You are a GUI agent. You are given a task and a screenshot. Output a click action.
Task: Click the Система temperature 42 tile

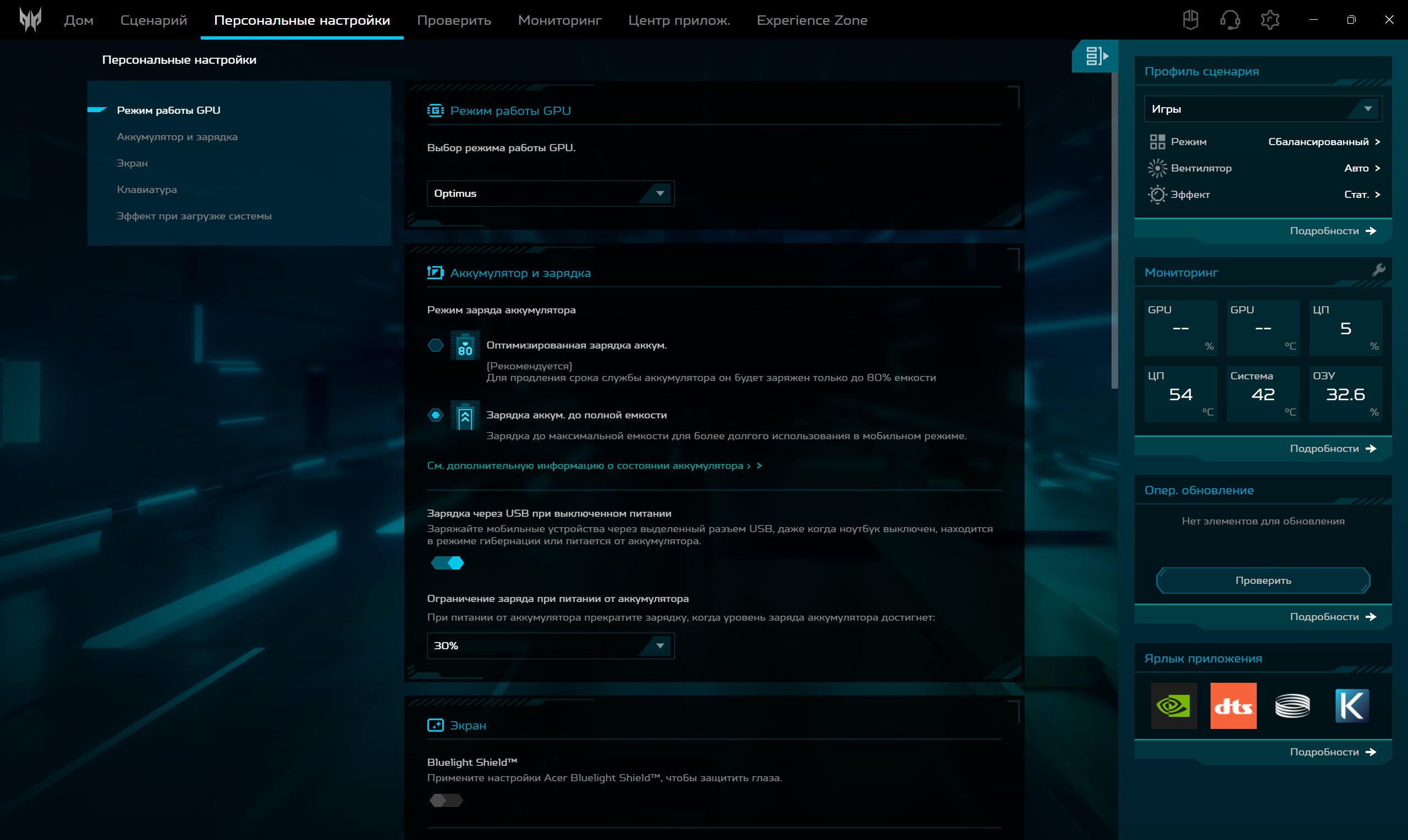1262,394
